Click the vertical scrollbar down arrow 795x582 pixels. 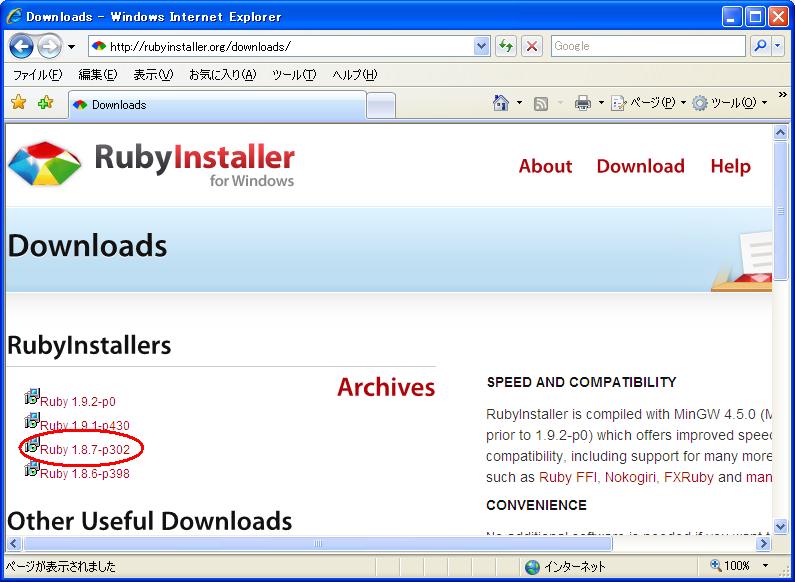pyautogui.click(x=780, y=526)
